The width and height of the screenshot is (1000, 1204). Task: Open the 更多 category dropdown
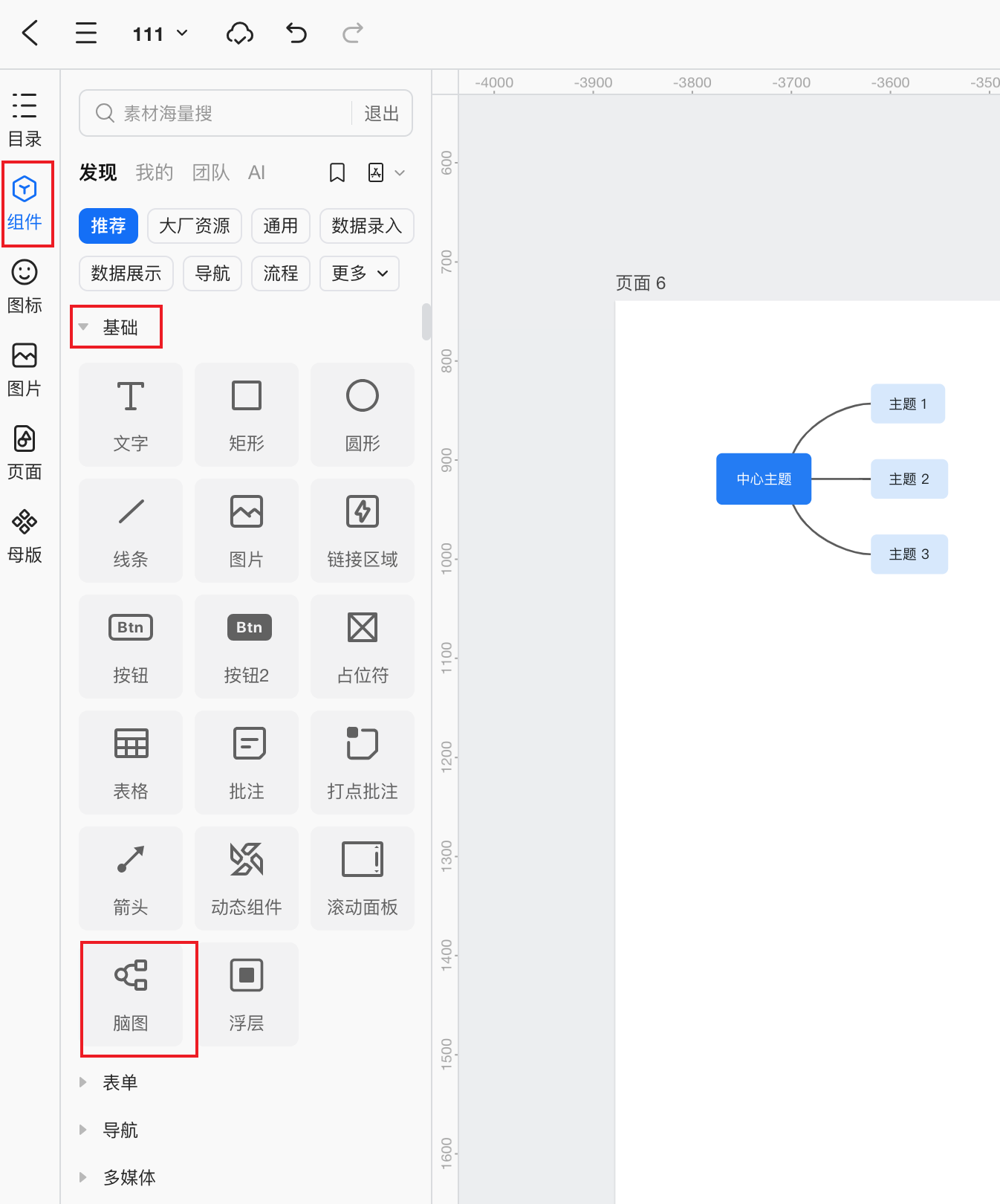coord(360,274)
